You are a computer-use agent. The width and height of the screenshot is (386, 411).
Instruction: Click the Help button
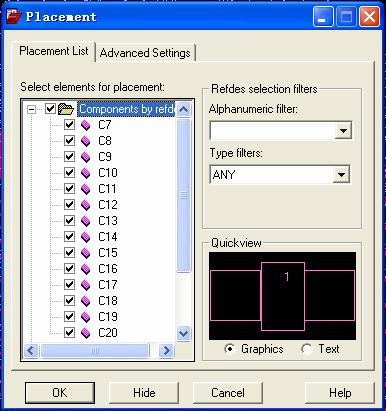[340, 393]
